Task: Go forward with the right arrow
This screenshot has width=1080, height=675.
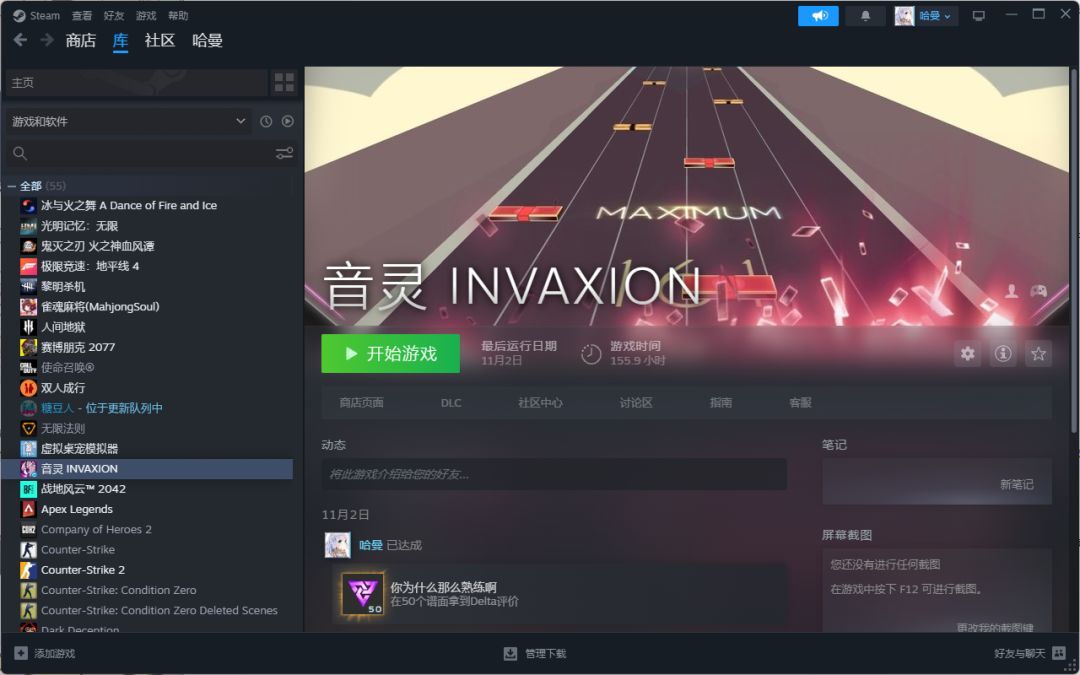Action: tap(47, 40)
